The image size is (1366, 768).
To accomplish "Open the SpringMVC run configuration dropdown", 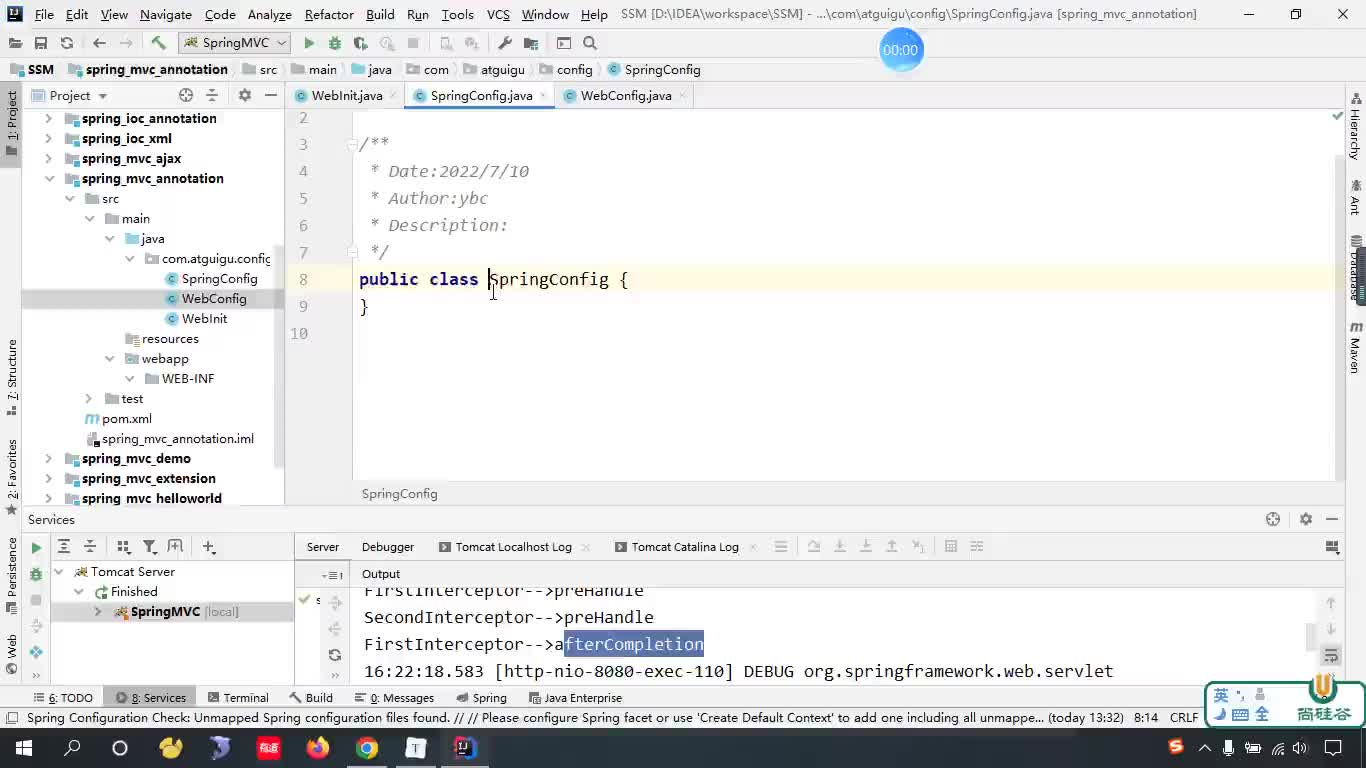I will pos(235,43).
